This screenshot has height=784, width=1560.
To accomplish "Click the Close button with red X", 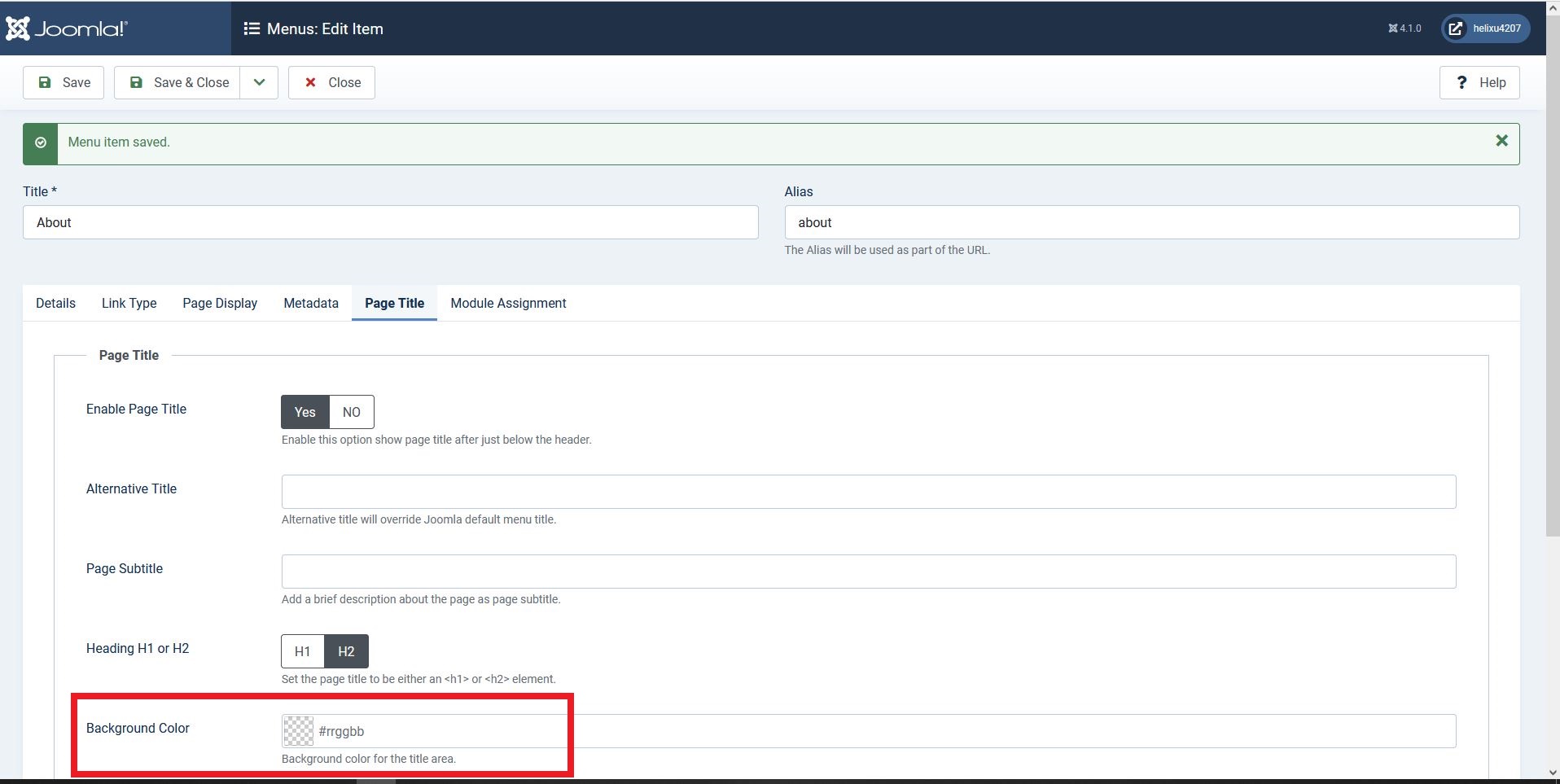I will [331, 82].
